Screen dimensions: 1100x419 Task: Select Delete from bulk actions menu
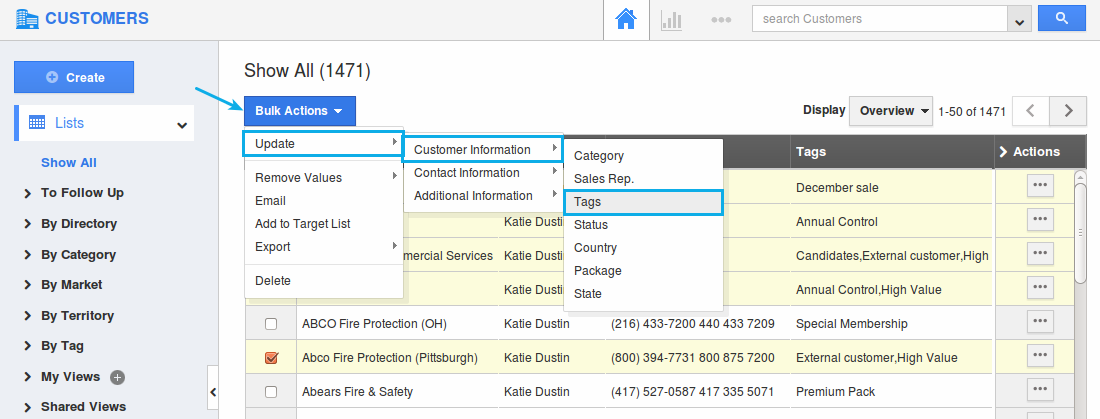click(273, 281)
